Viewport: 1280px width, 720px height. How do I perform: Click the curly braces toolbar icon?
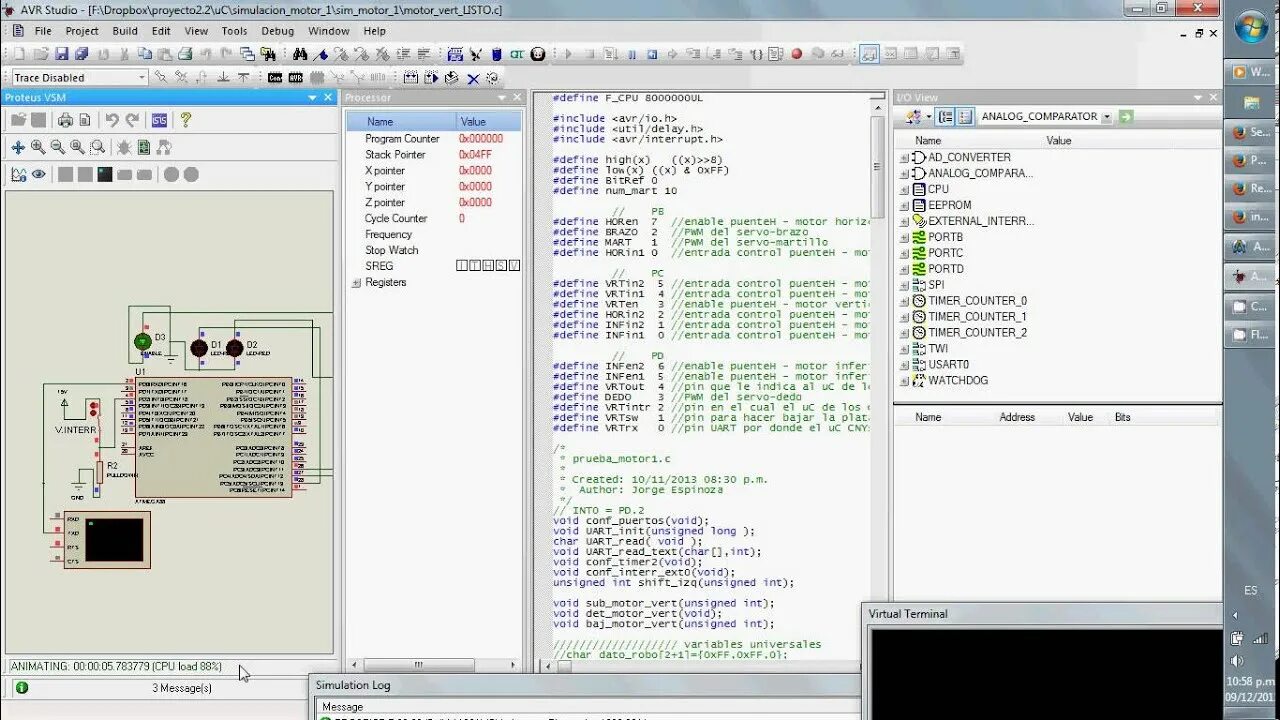tap(756, 54)
